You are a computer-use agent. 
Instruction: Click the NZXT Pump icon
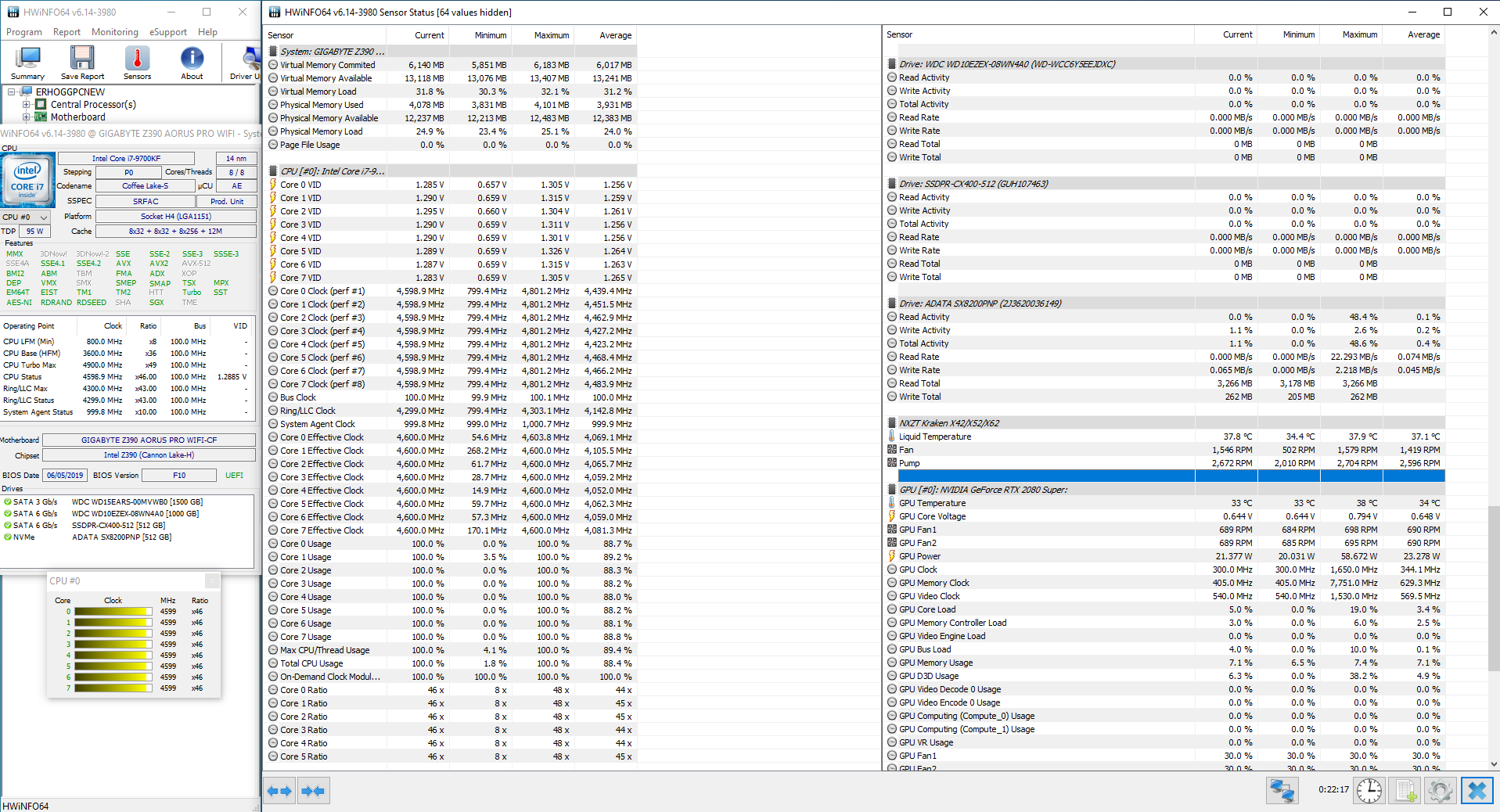click(892, 463)
